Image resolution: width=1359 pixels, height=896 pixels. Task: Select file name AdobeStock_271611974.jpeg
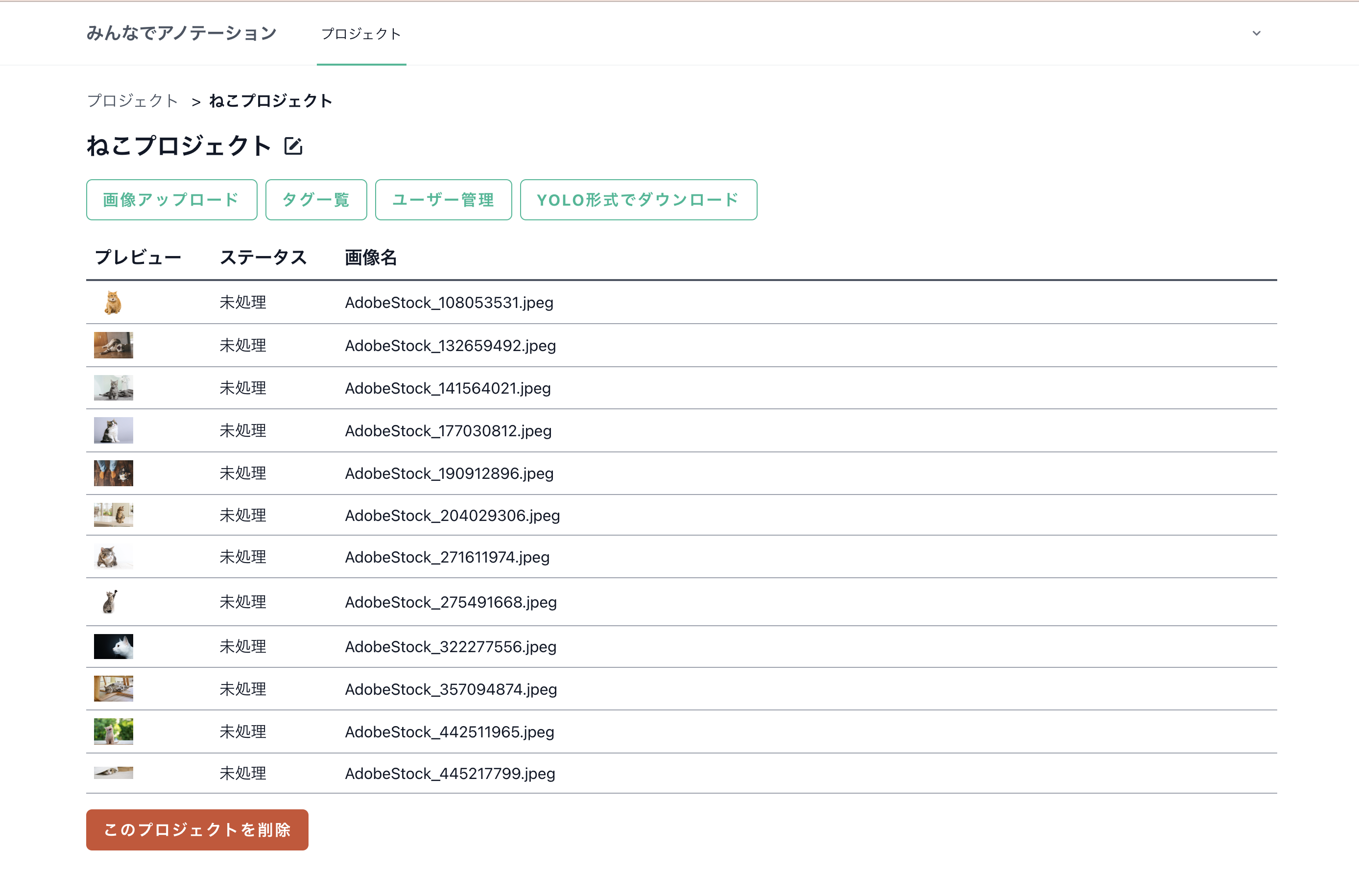[x=448, y=557]
